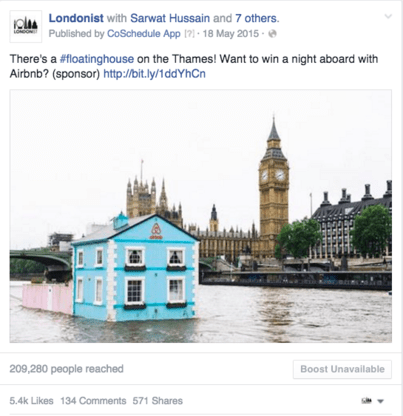Click the [?] help marker after CoSchedule App
The width and height of the screenshot is (403, 416).
click(x=189, y=34)
